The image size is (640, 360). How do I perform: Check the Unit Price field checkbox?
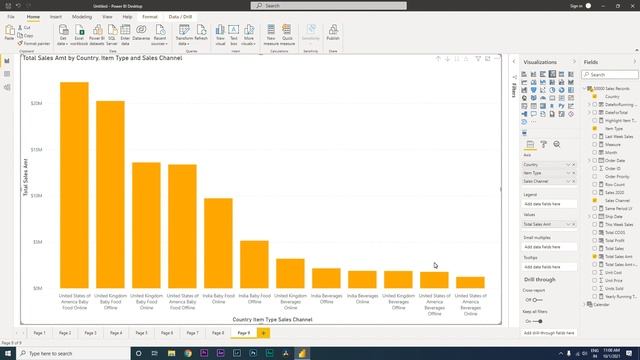click(595, 280)
